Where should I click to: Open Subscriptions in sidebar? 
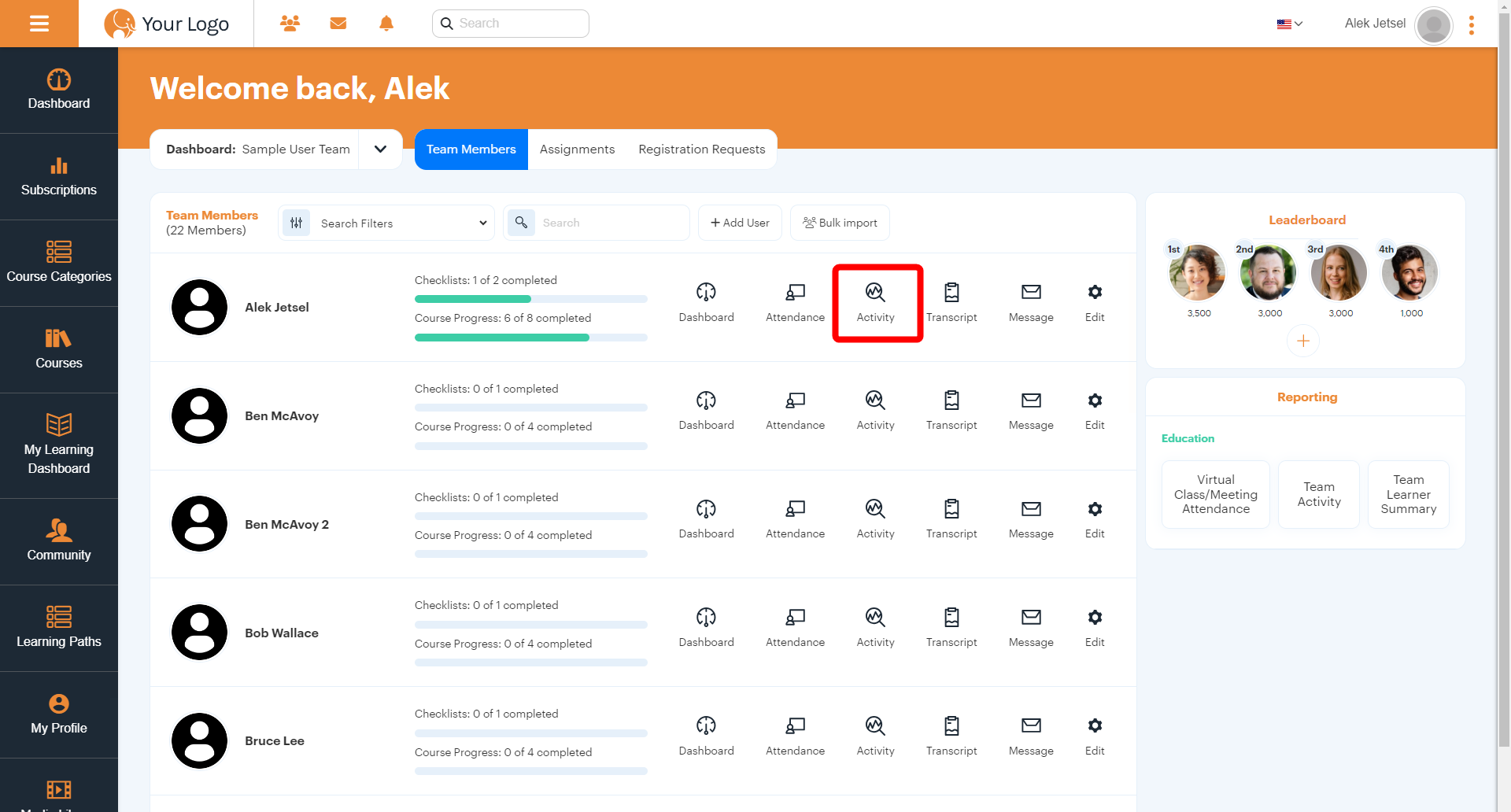point(59,176)
